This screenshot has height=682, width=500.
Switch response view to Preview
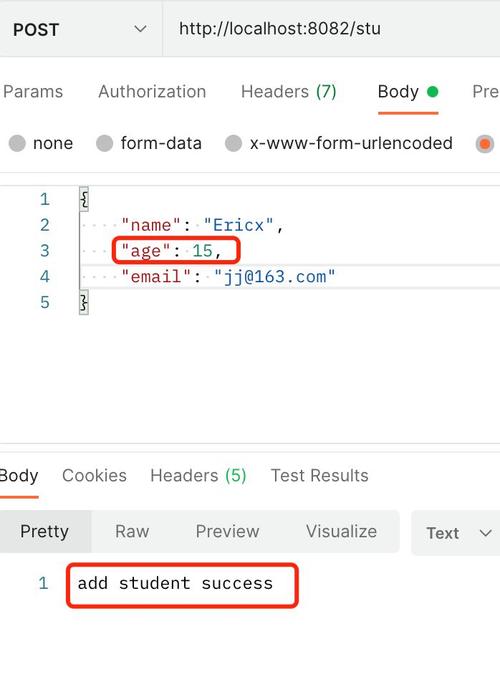[227, 531]
